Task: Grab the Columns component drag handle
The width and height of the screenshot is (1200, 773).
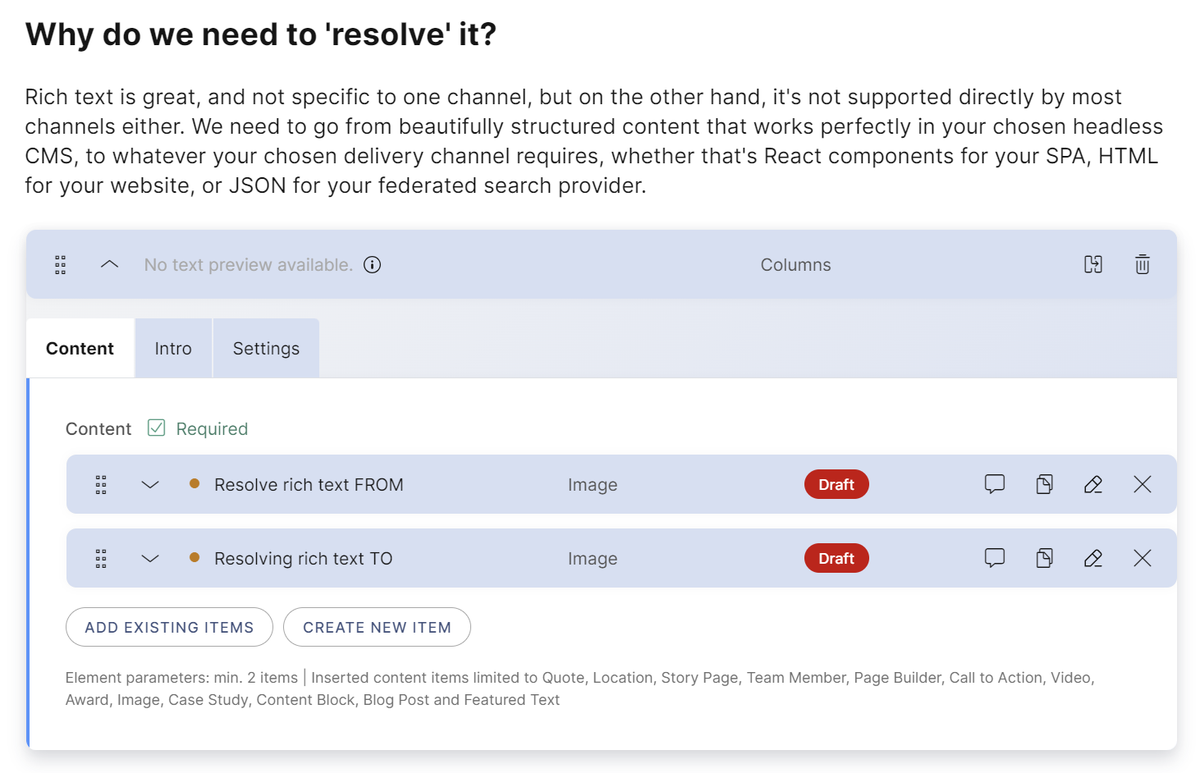Action: (60, 265)
